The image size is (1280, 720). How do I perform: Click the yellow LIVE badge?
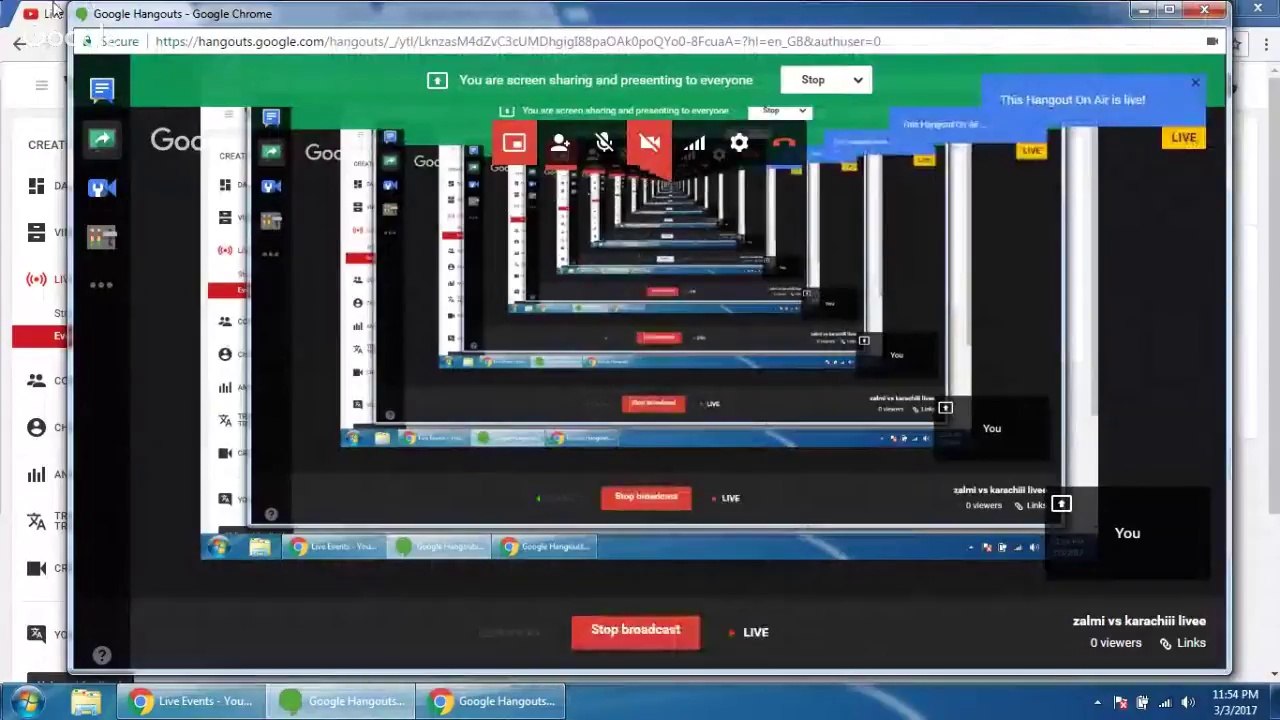pyautogui.click(x=1184, y=138)
